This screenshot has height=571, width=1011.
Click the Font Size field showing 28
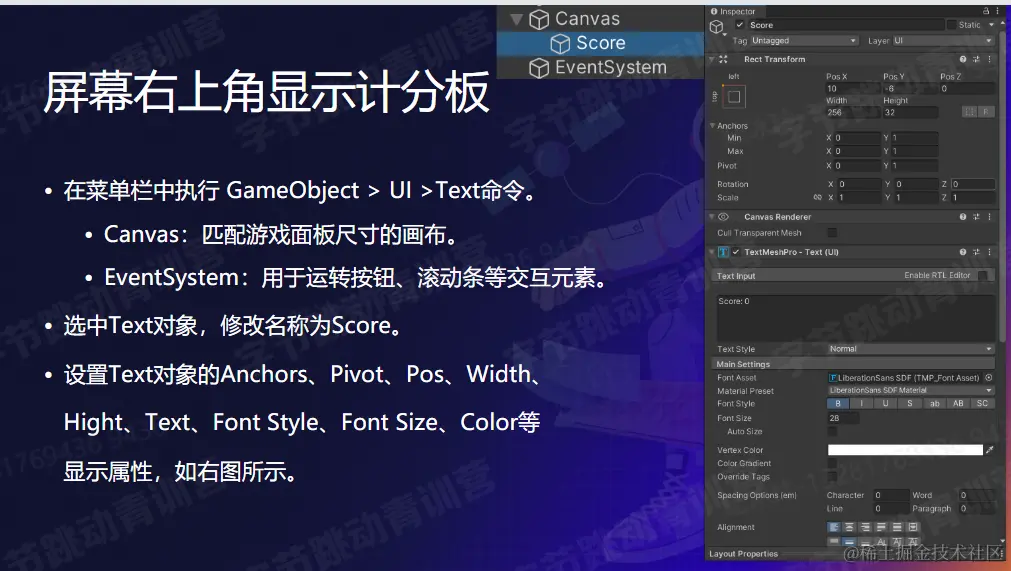coord(843,418)
